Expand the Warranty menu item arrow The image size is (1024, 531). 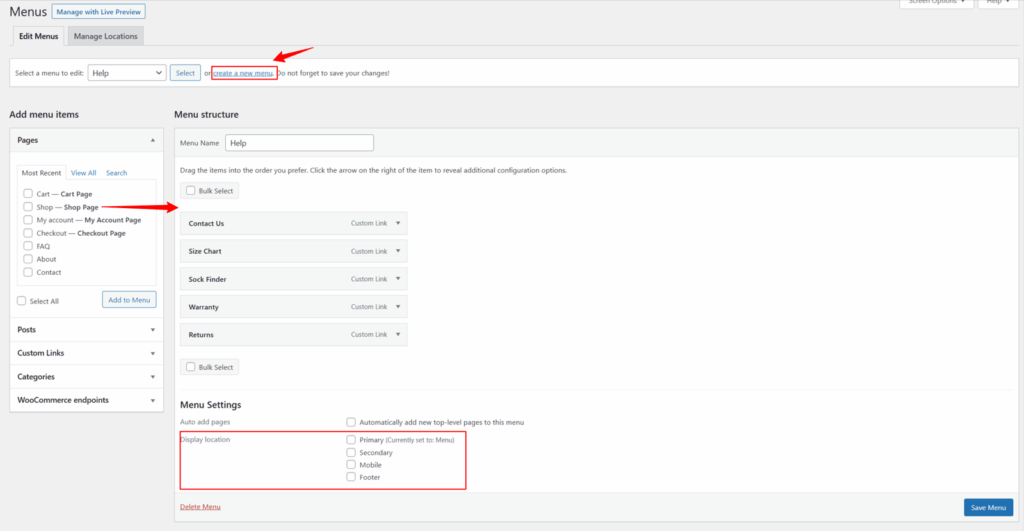(397, 307)
